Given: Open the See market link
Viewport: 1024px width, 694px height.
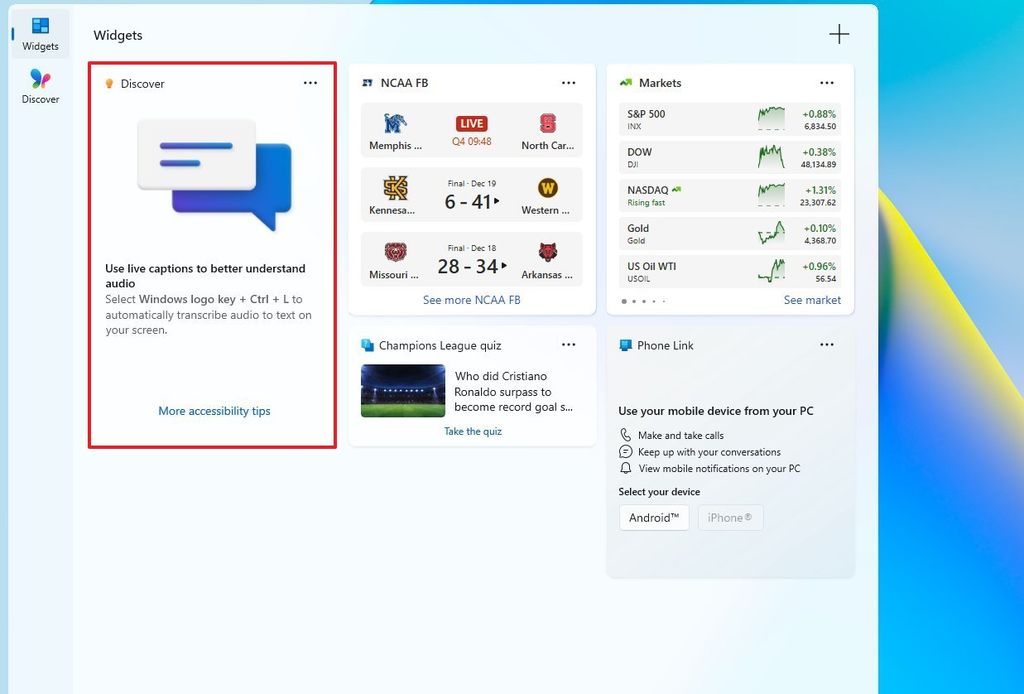Looking at the screenshot, I should [812, 300].
